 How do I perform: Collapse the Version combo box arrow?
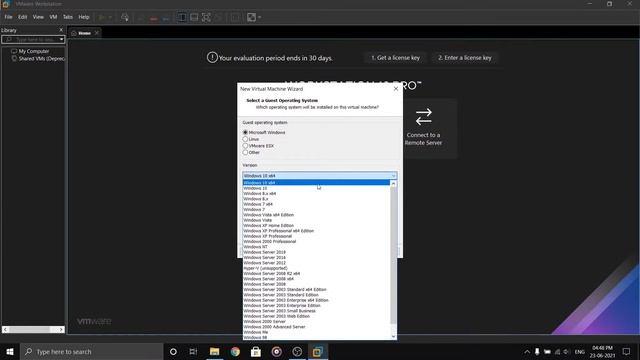[393, 176]
